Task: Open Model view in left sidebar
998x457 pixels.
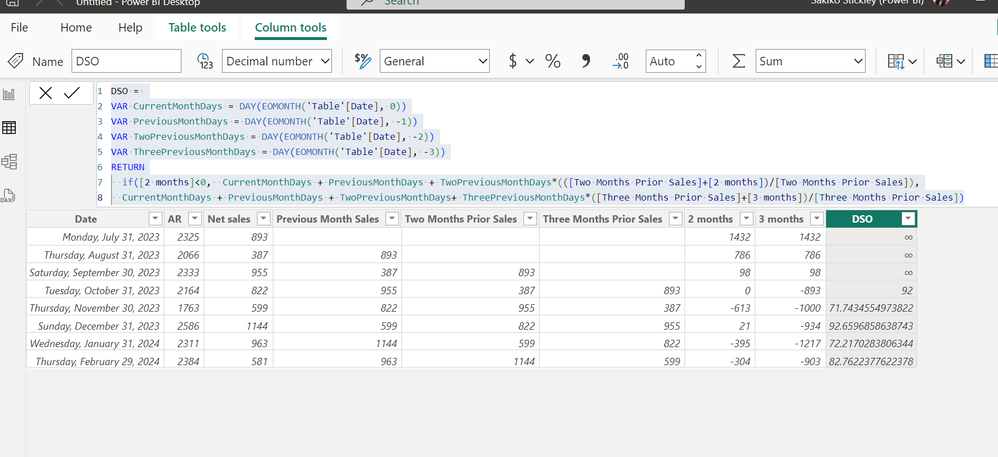Action: click(x=9, y=162)
